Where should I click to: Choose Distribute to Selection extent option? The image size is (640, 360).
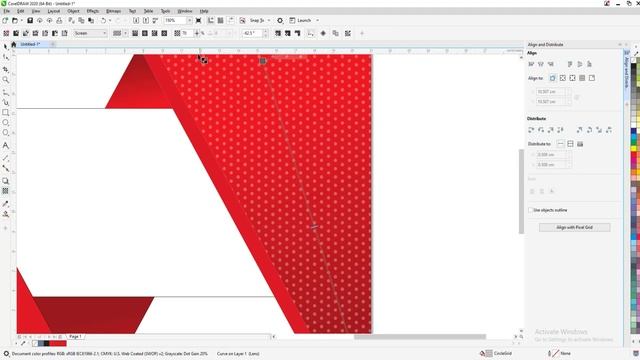pyautogui.click(x=560, y=144)
